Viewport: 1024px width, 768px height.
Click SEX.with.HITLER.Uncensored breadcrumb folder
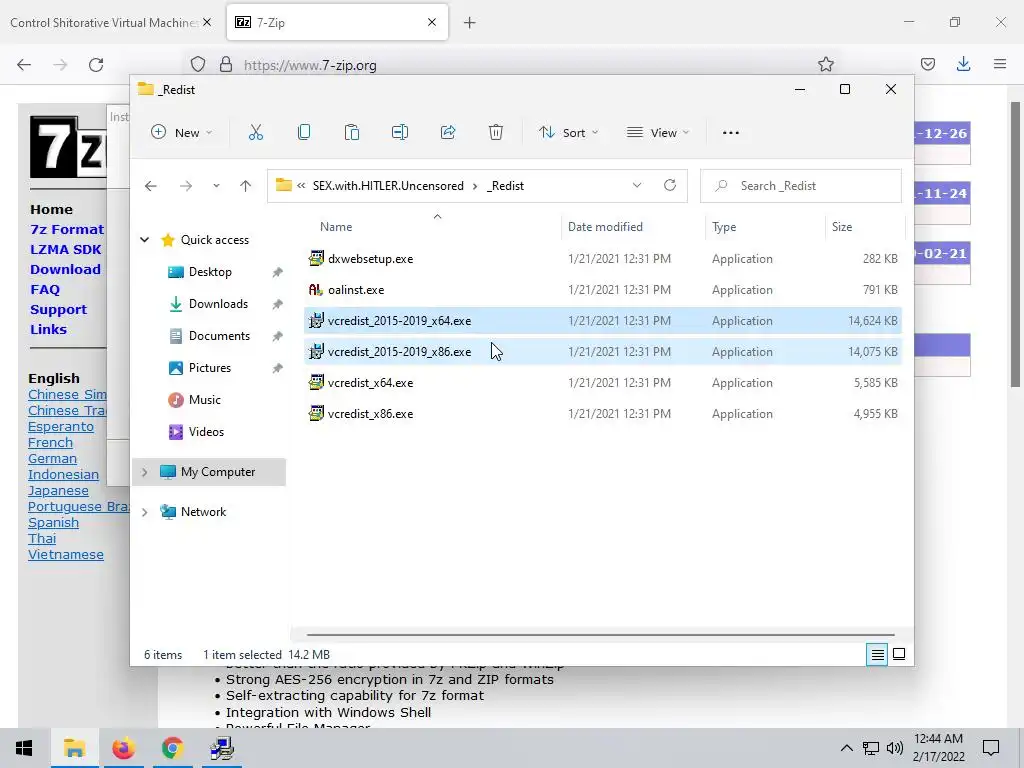click(388, 185)
